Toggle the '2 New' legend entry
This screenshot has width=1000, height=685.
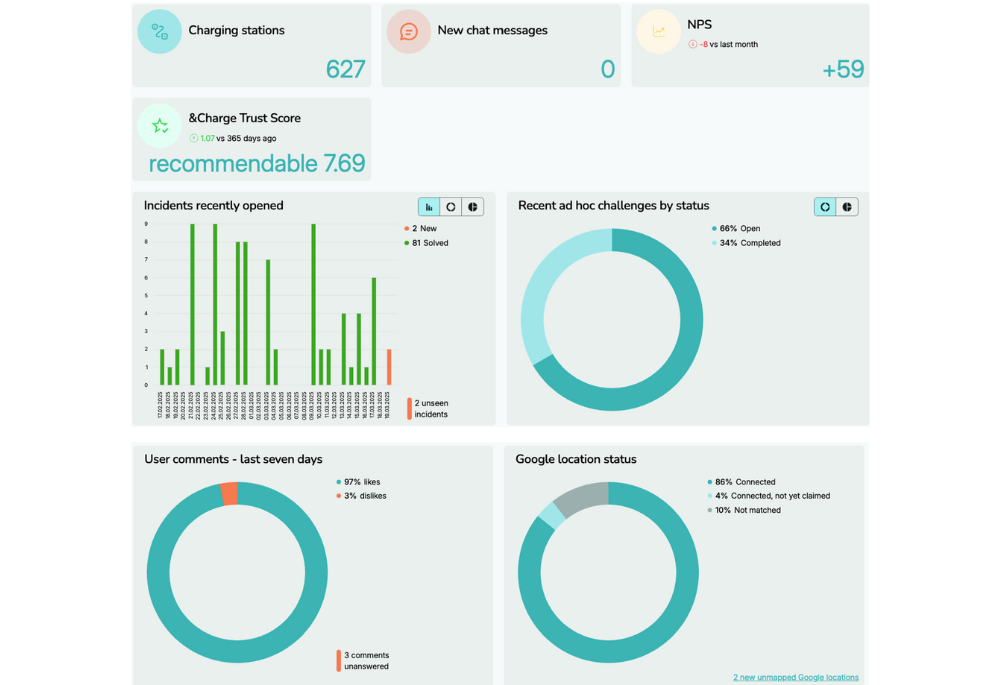420,228
